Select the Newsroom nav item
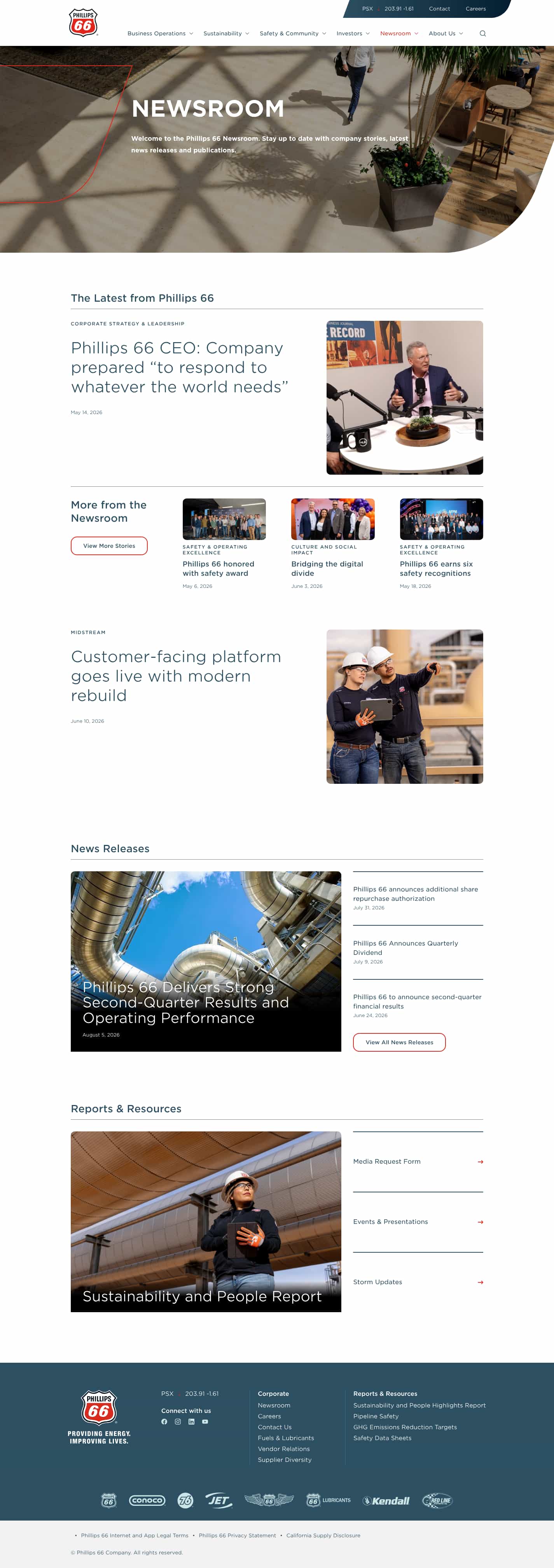Image resolution: width=554 pixels, height=1568 pixels. 395,33
